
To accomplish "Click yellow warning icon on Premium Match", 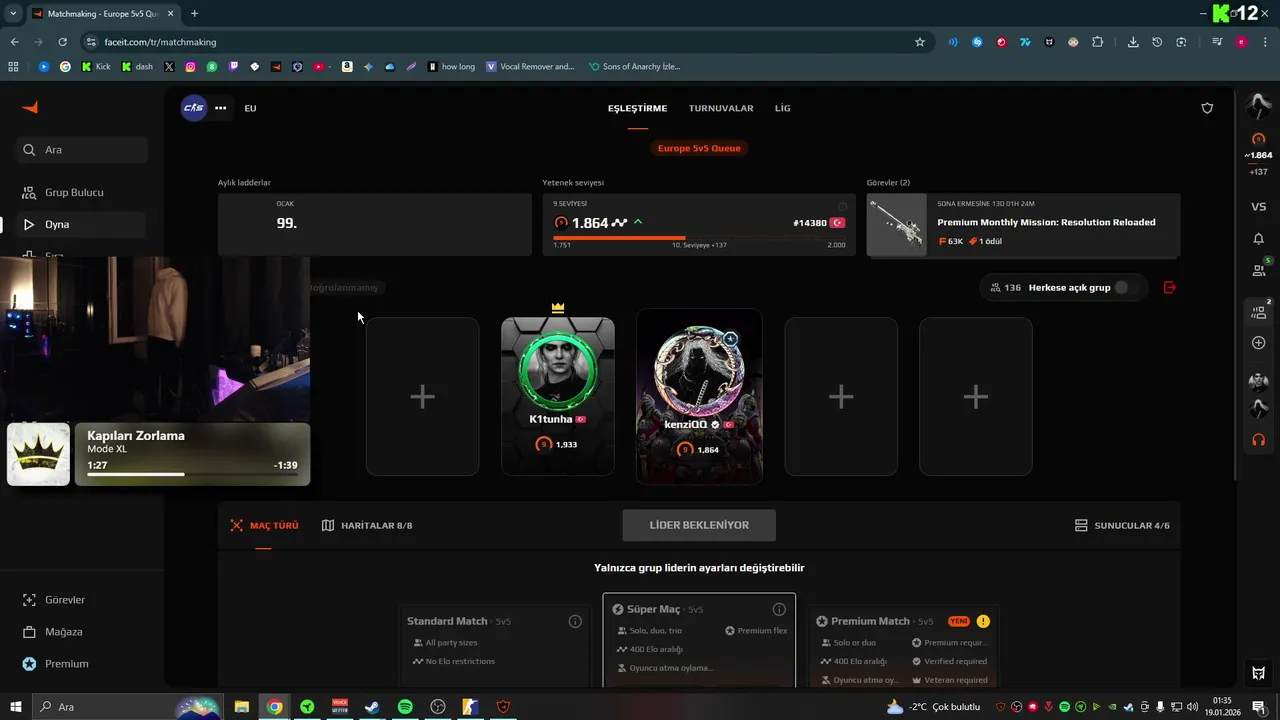I will pos(983,621).
